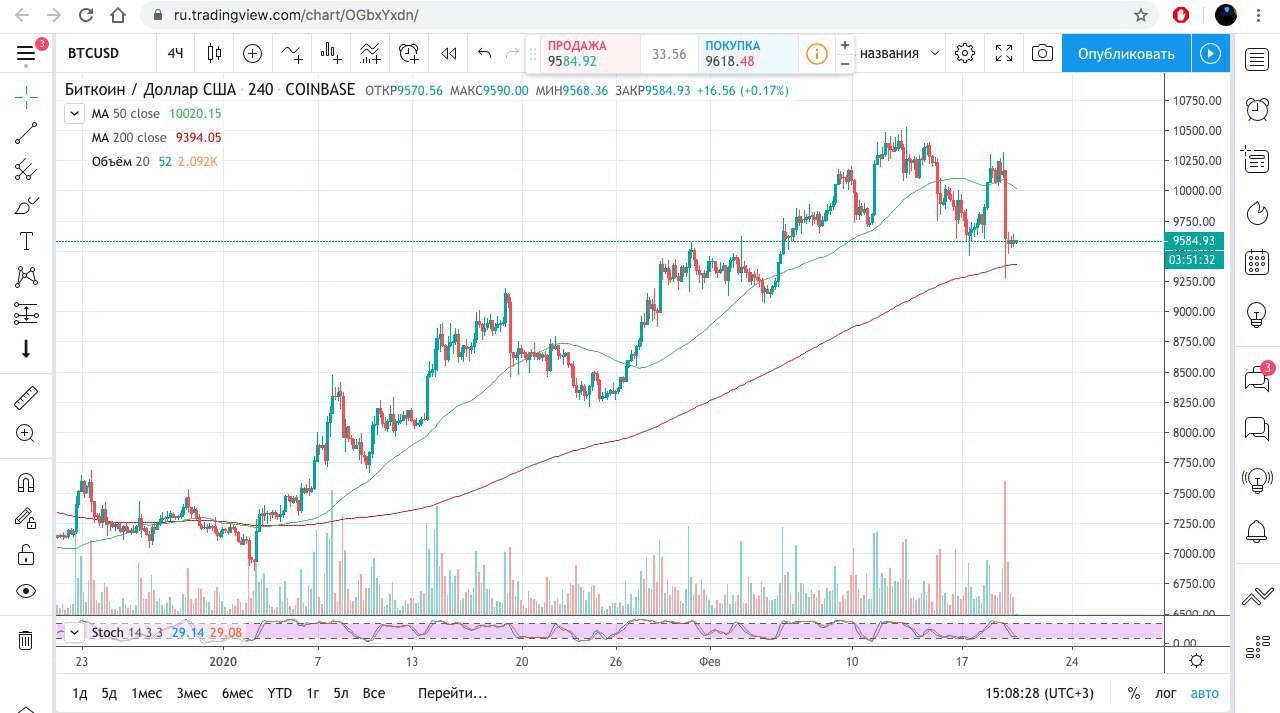Screen dimensions: 1280x713
Task: Toggle авто auto scale
Action: pos(1205,693)
